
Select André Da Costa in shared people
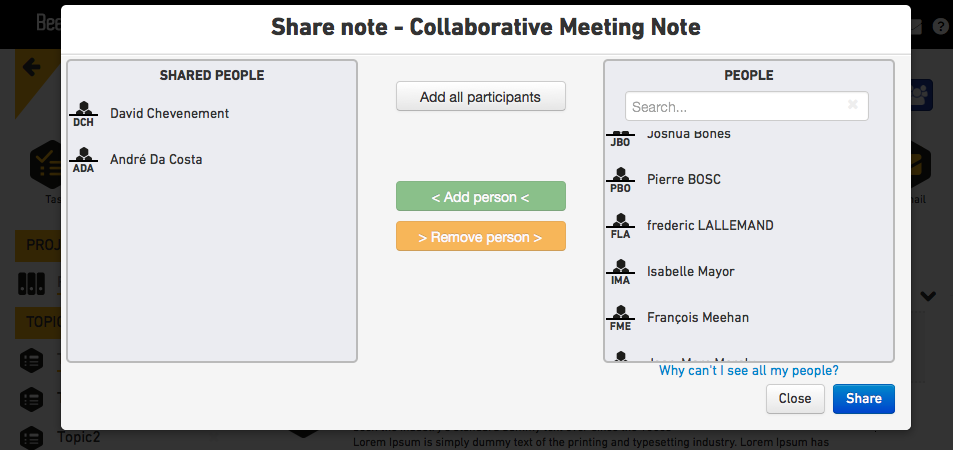coord(156,160)
